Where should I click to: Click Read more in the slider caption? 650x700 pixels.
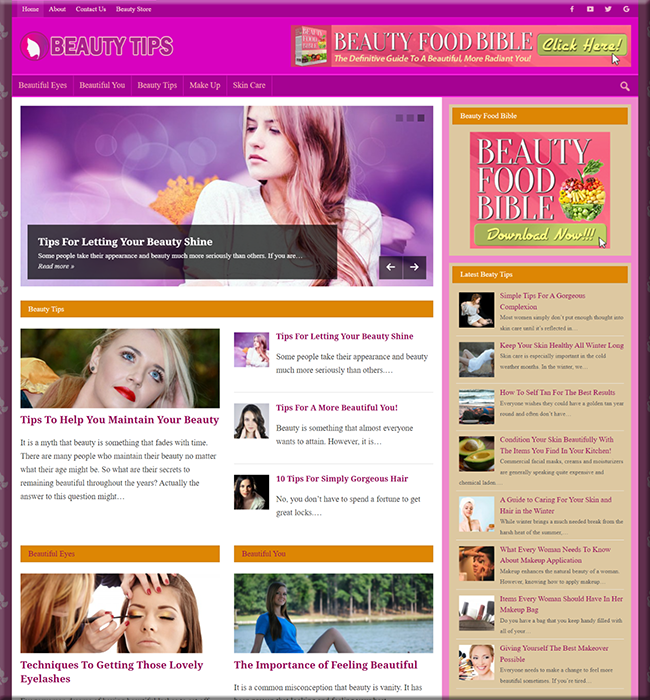click(x=56, y=267)
